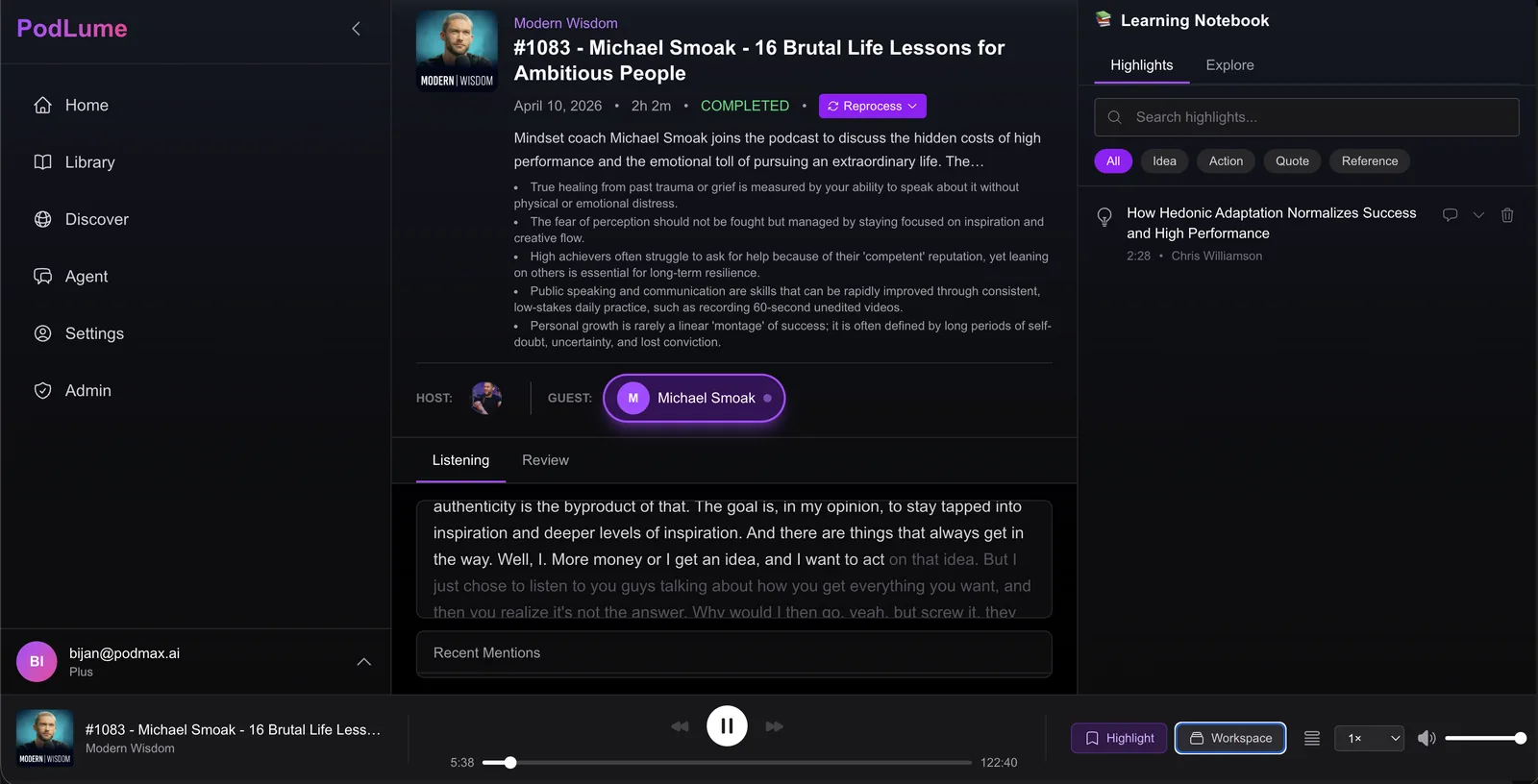
Task: Open the Workspace view
Action: click(x=1230, y=738)
